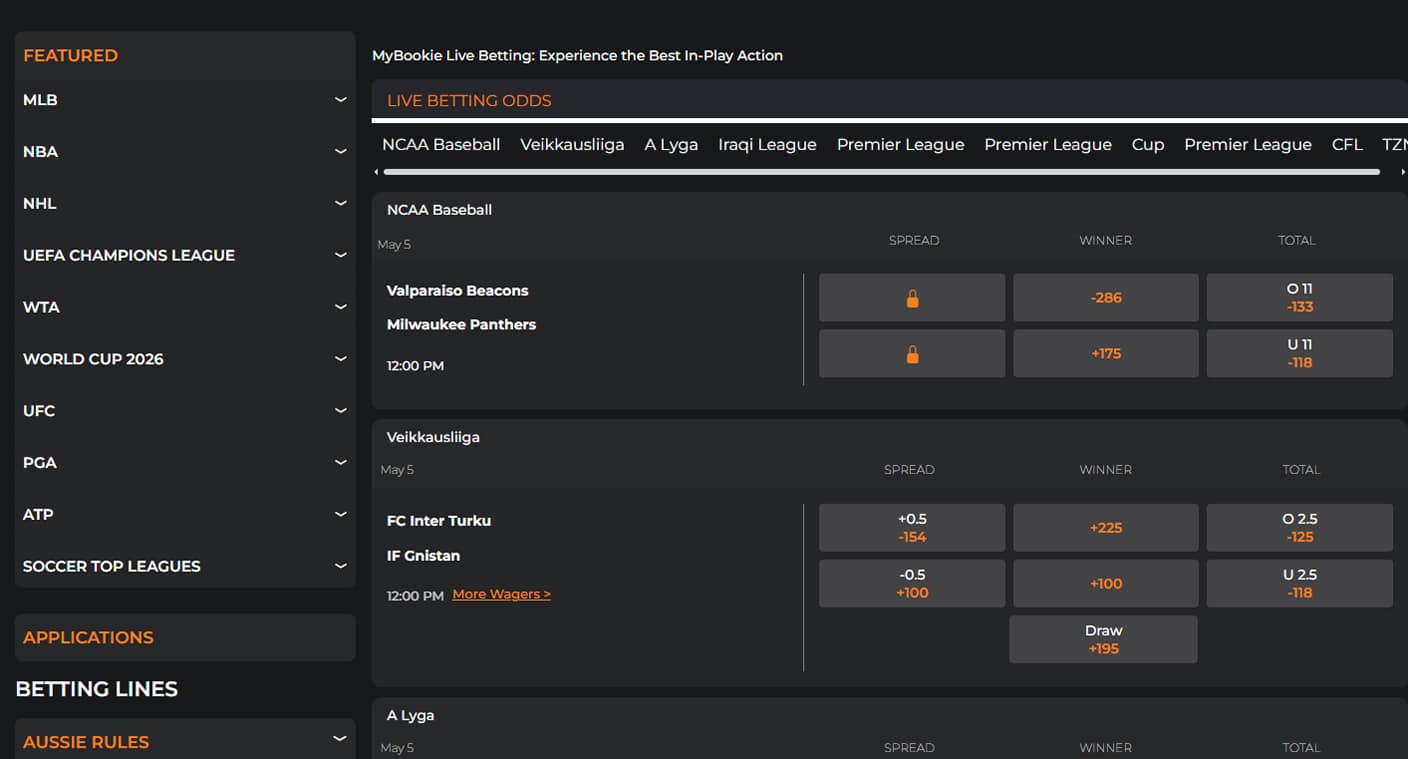Select the NCAA Baseball league tab

click(x=441, y=145)
